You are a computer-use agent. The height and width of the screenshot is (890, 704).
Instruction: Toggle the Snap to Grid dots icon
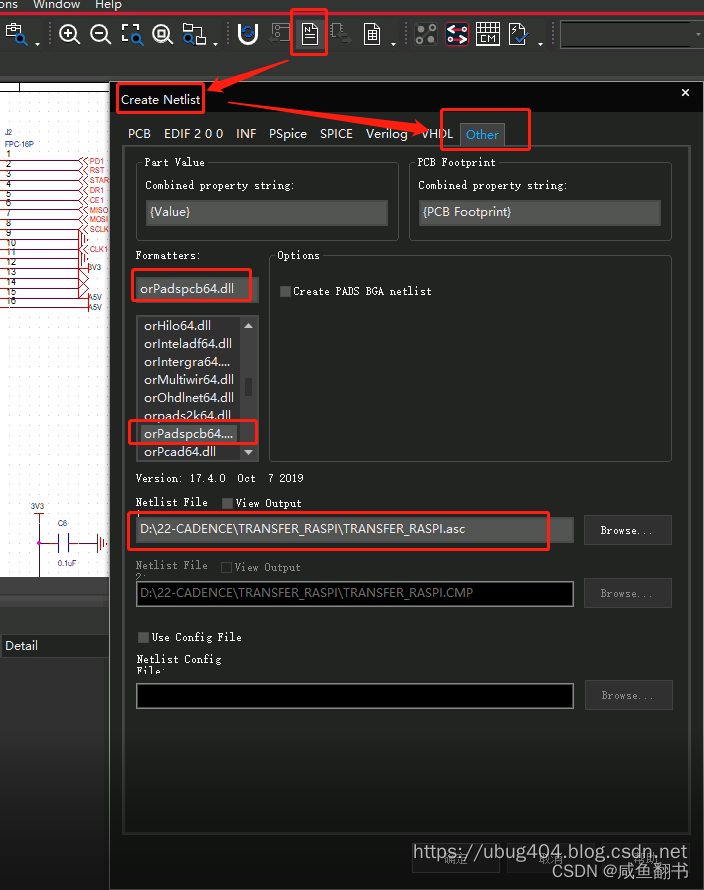point(426,34)
